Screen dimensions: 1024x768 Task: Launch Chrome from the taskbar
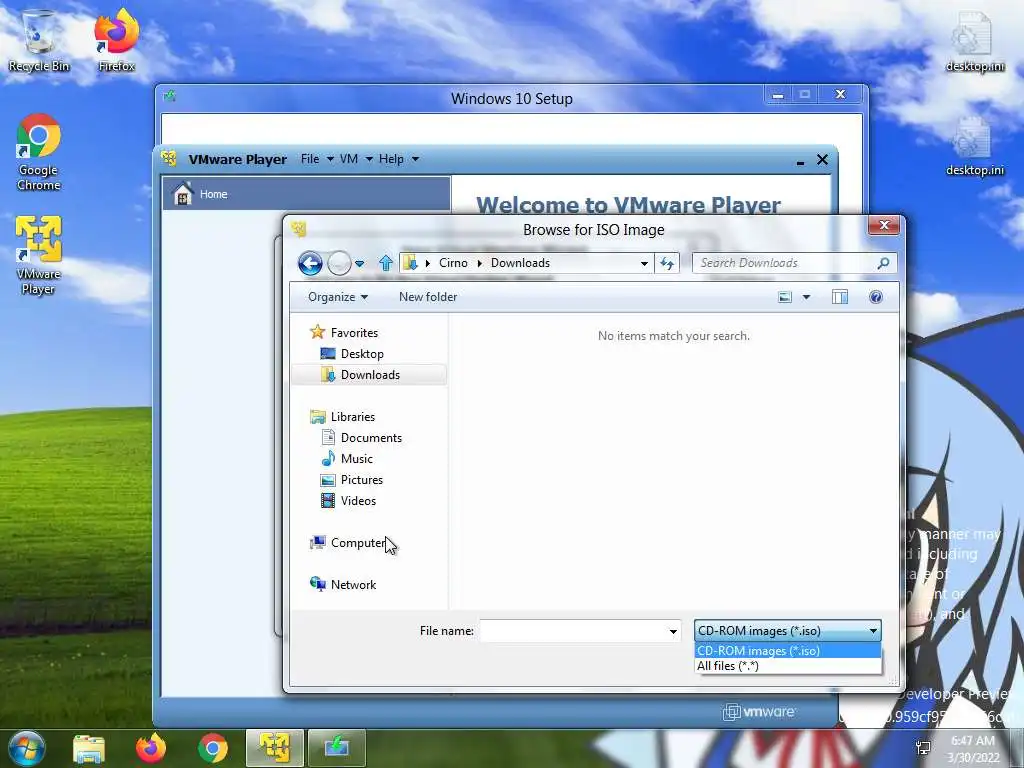213,748
